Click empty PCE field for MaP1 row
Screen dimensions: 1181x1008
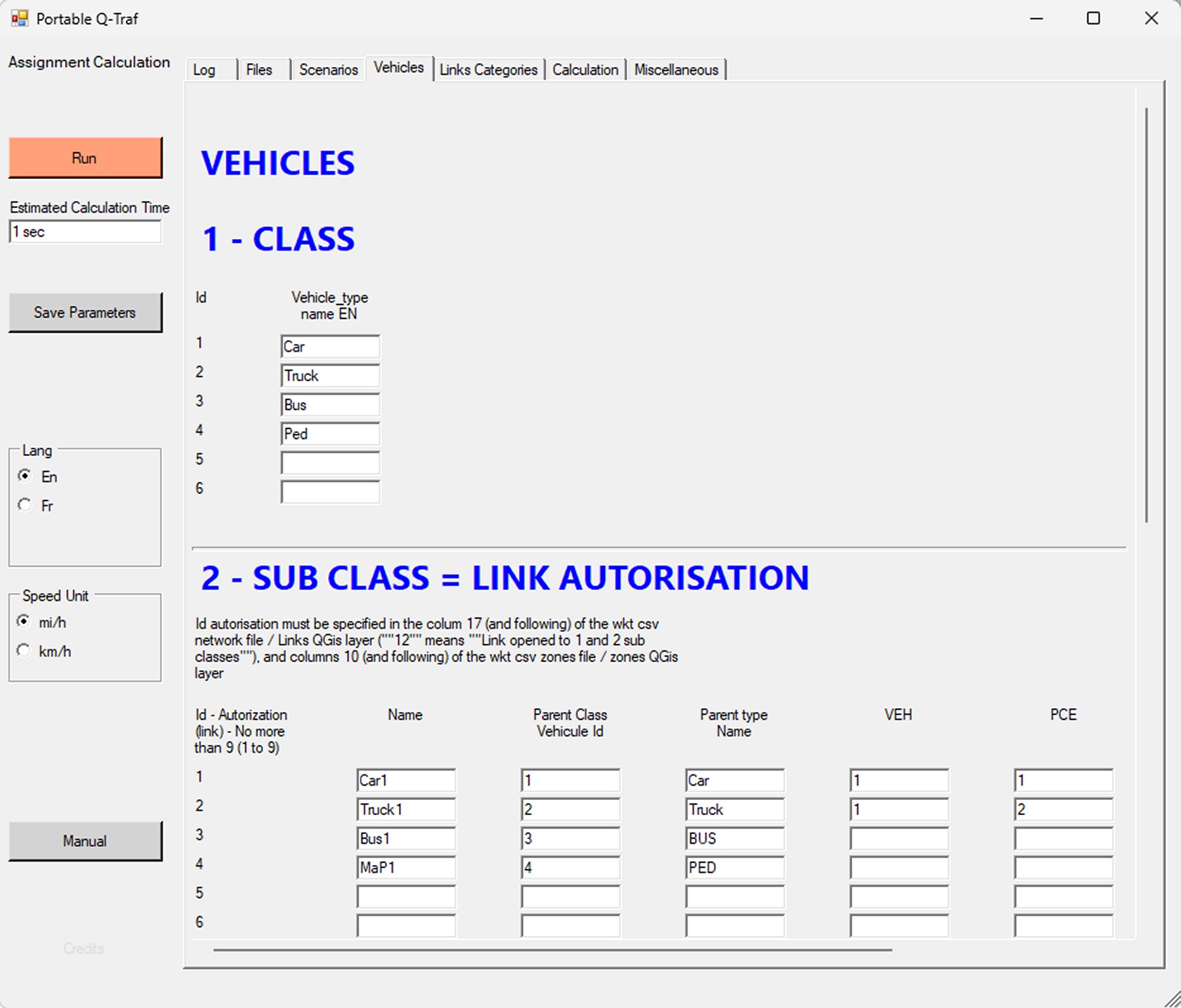click(x=1064, y=868)
